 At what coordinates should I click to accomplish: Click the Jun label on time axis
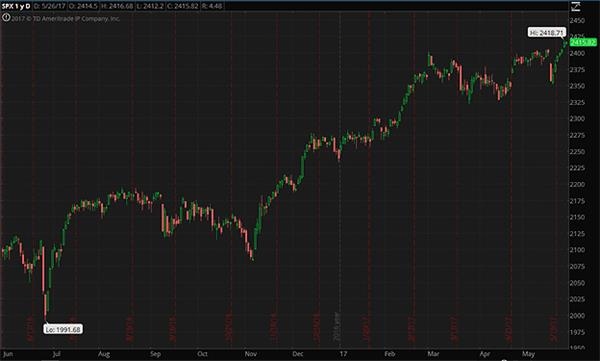[x=8, y=354]
